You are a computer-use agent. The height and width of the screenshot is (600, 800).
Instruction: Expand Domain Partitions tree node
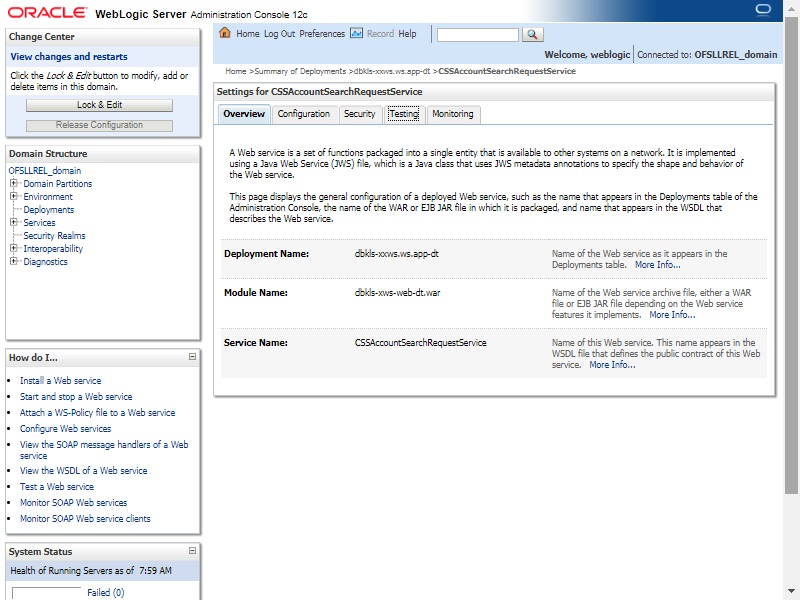(14, 183)
